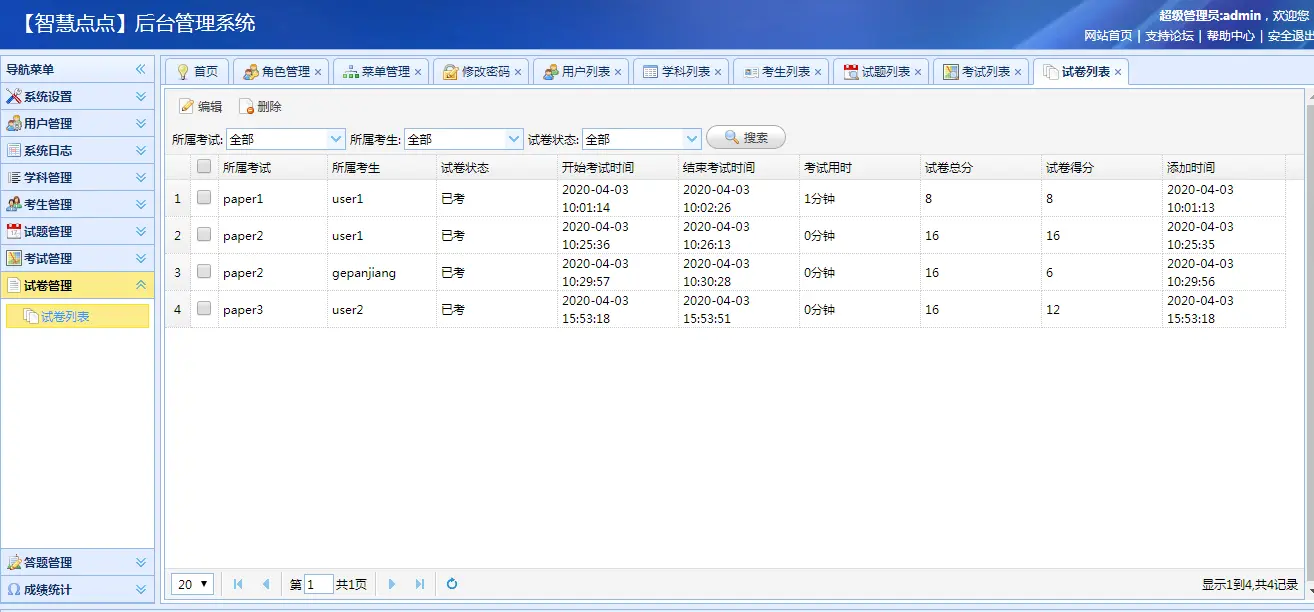The height and width of the screenshot is (612, 1314).
Task: Go to first page arrow icon
Action: [238, 584]
